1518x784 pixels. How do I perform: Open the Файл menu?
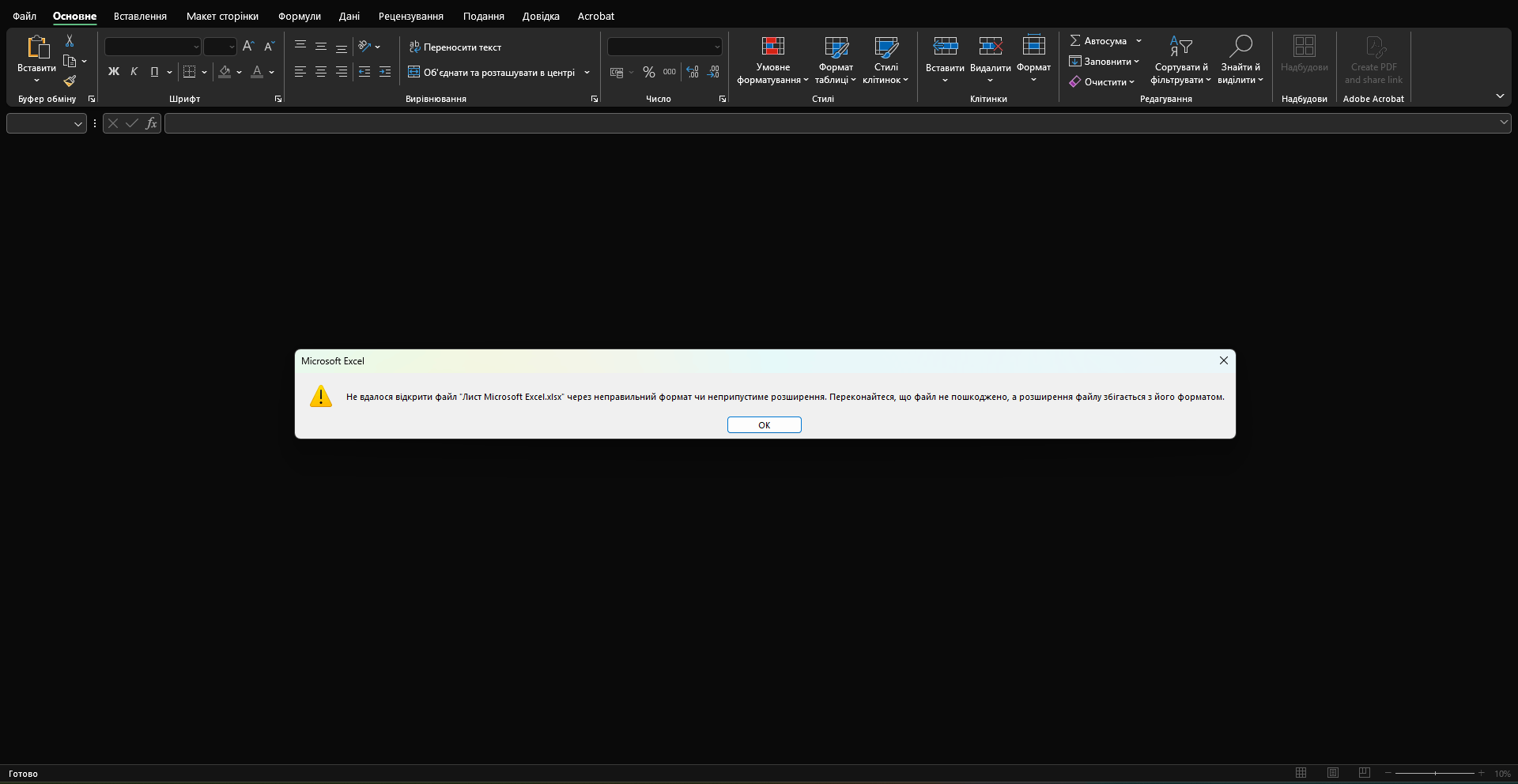[x=25, y=16]
